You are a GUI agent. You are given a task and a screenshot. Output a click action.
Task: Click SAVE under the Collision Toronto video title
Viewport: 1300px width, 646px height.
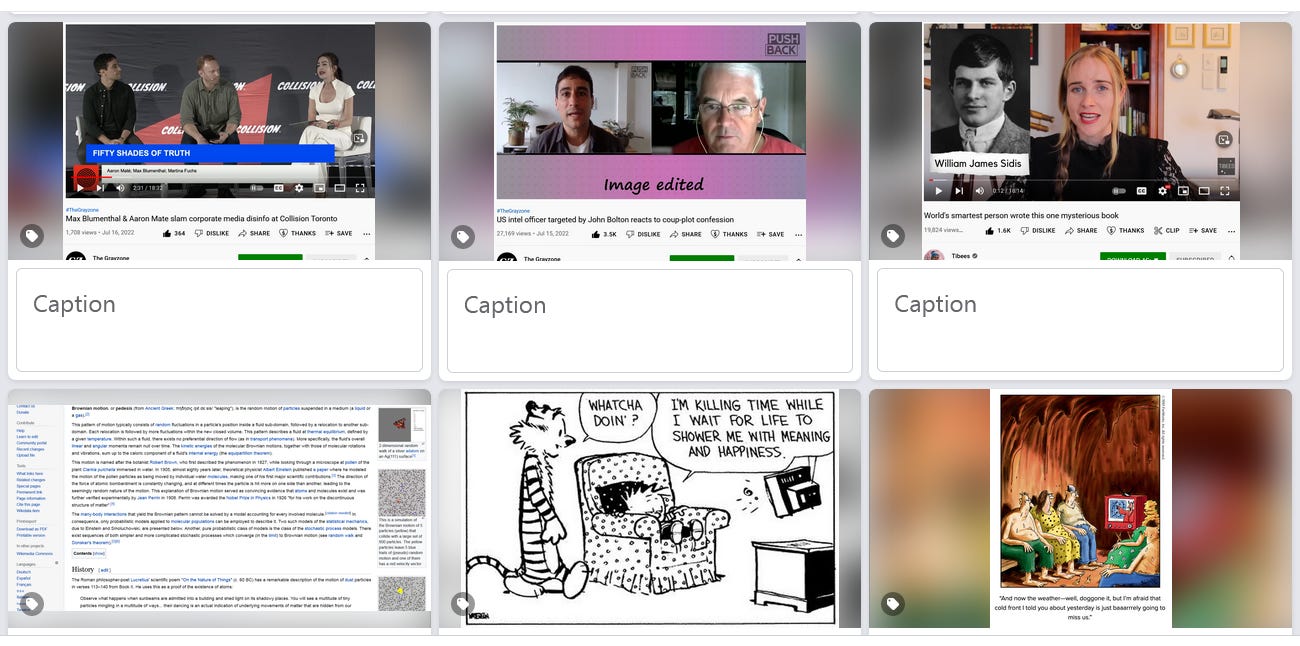click(x=339, y=233)
